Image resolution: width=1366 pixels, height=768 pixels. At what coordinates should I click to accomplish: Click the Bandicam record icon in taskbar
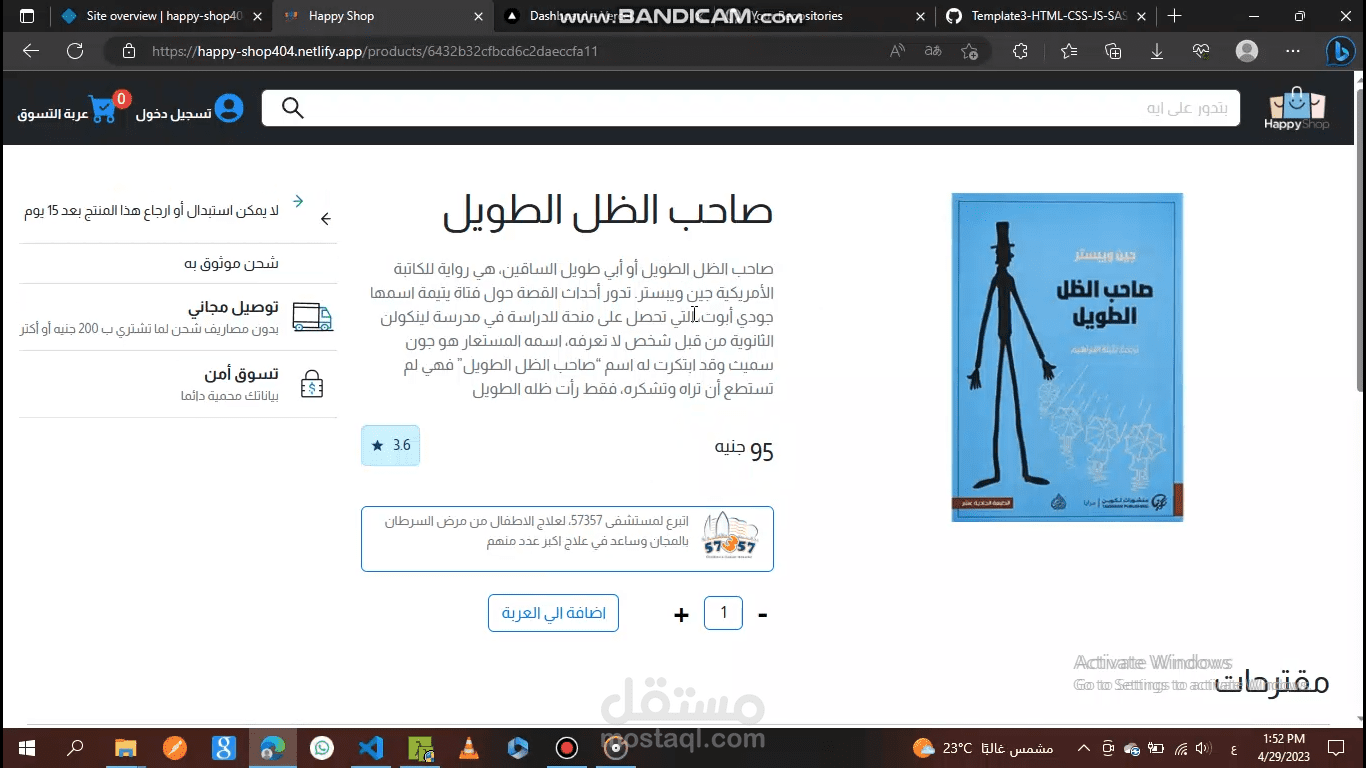click(x=567, y=748)
